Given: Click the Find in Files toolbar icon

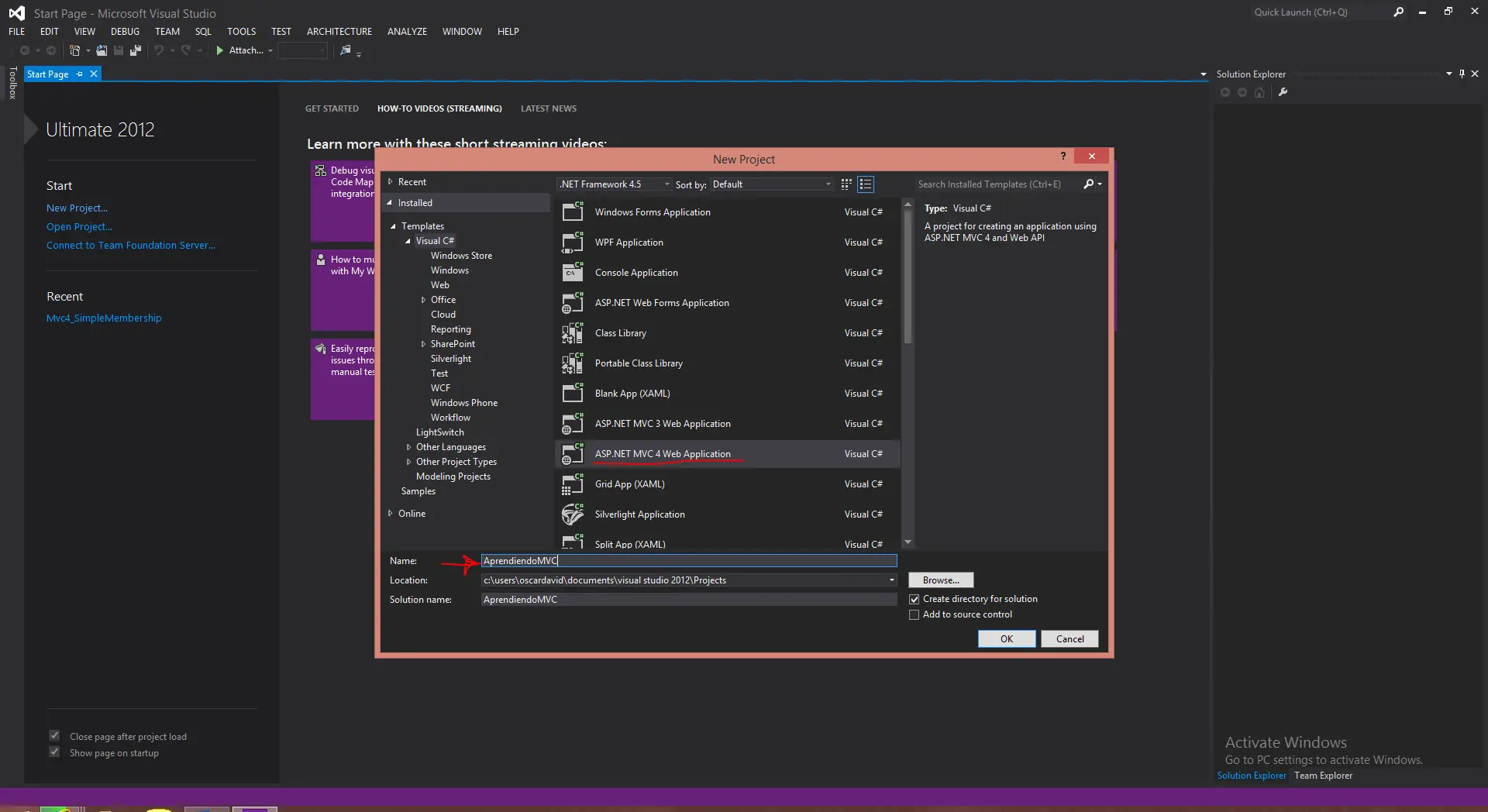Looking at the screenshot, I should coord(346,50).
